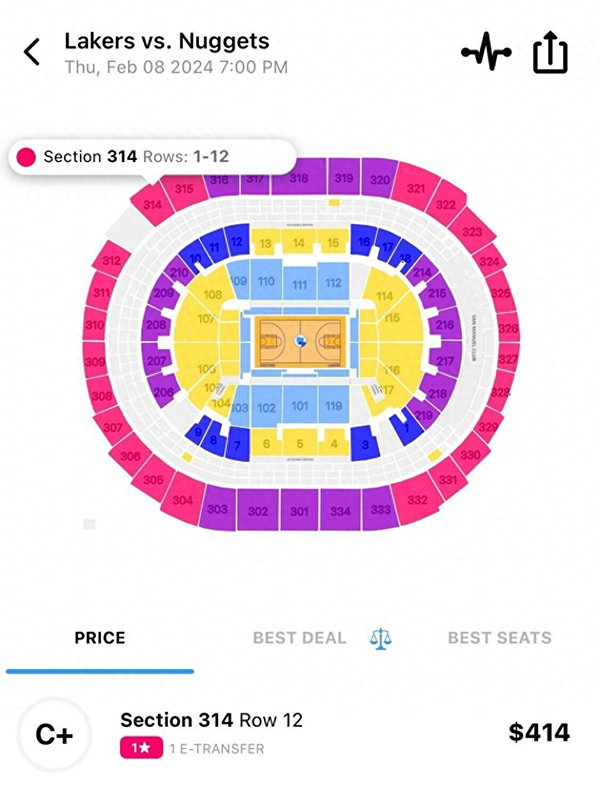Viewport: 600px width, 788px height.
Task: Select purple section 318 on the map
Action: (298, 179)
